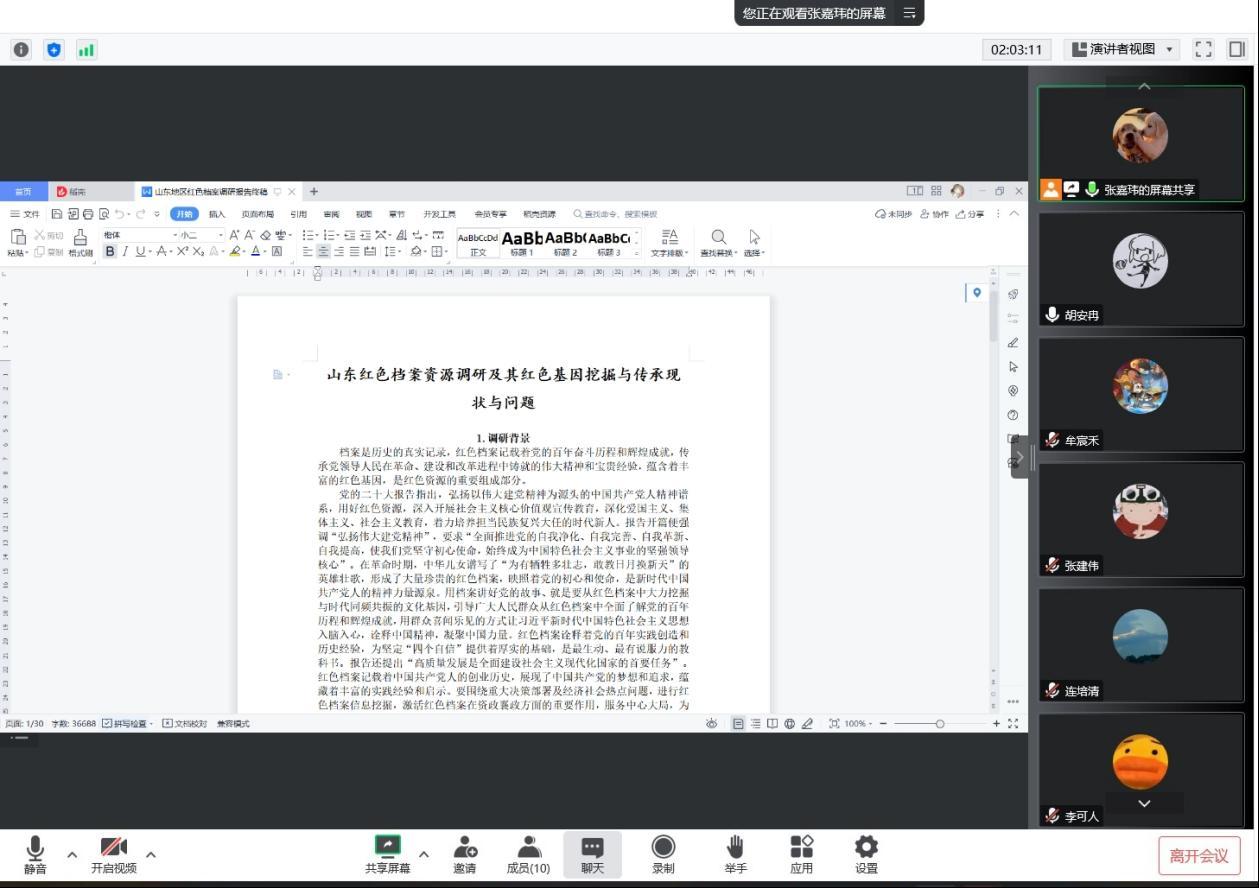Toggle fullscreen mode
Image resolution: width=1259 pixels, height=888 pixels.
1204,49
